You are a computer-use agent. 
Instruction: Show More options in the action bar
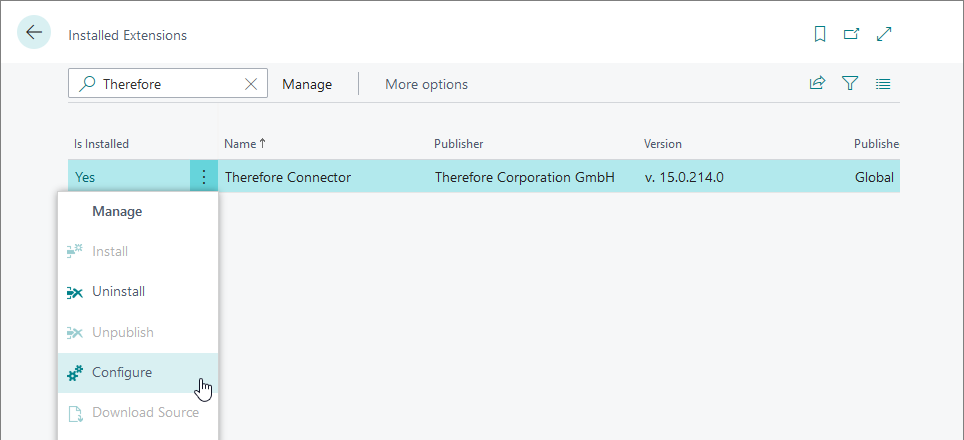click(426, 84)
